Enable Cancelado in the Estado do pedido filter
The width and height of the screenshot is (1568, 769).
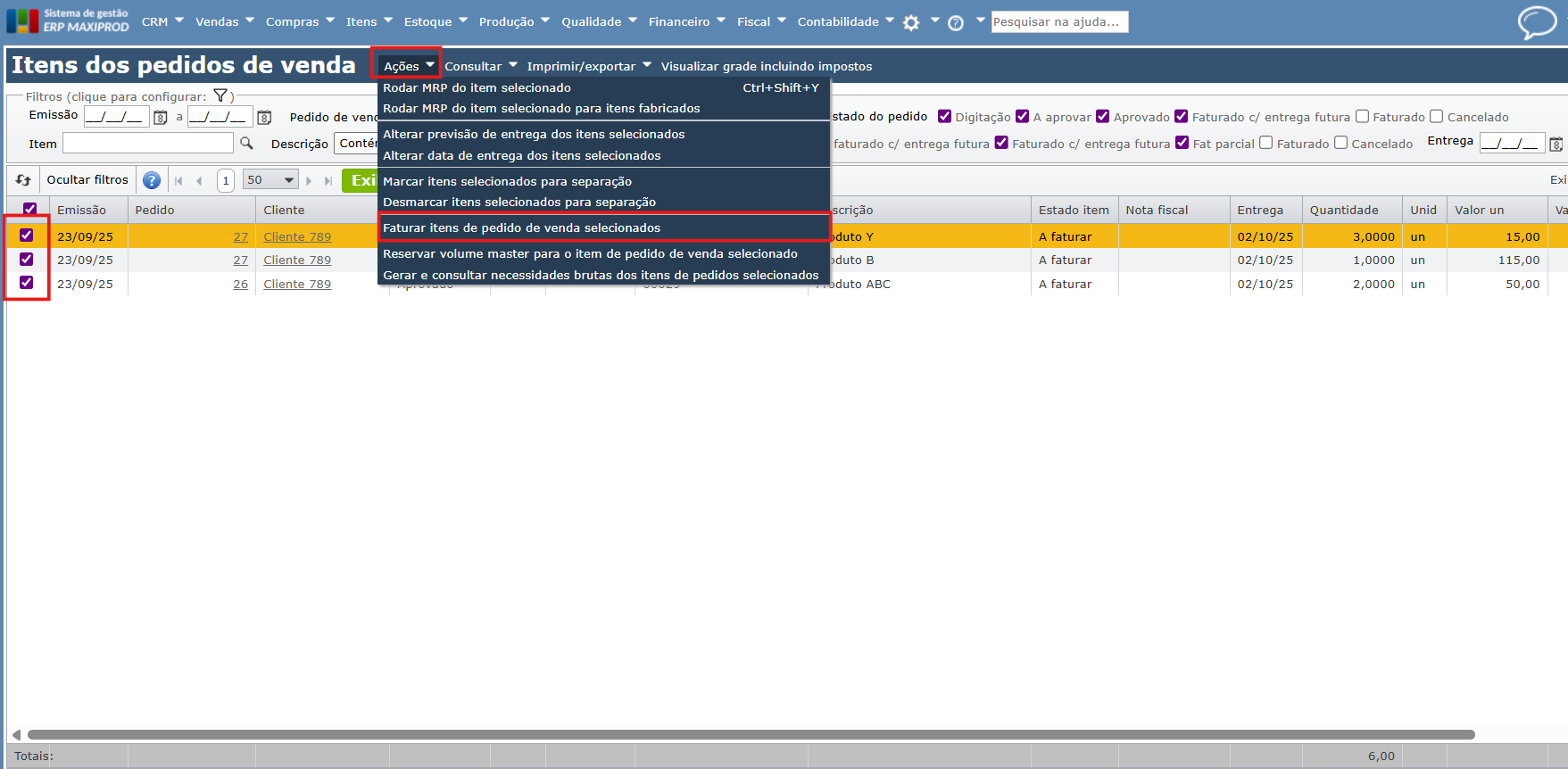point(1437,116)
